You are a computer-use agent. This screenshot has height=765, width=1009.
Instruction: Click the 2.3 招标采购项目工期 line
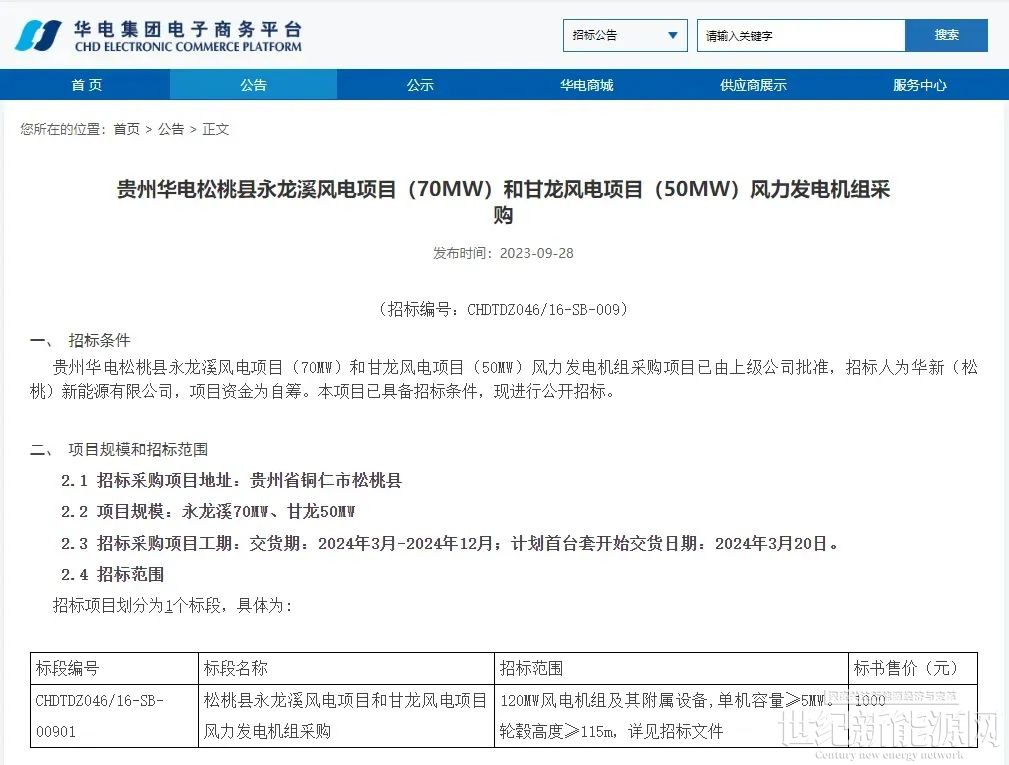pyautogui.click(x=450, y=544)
